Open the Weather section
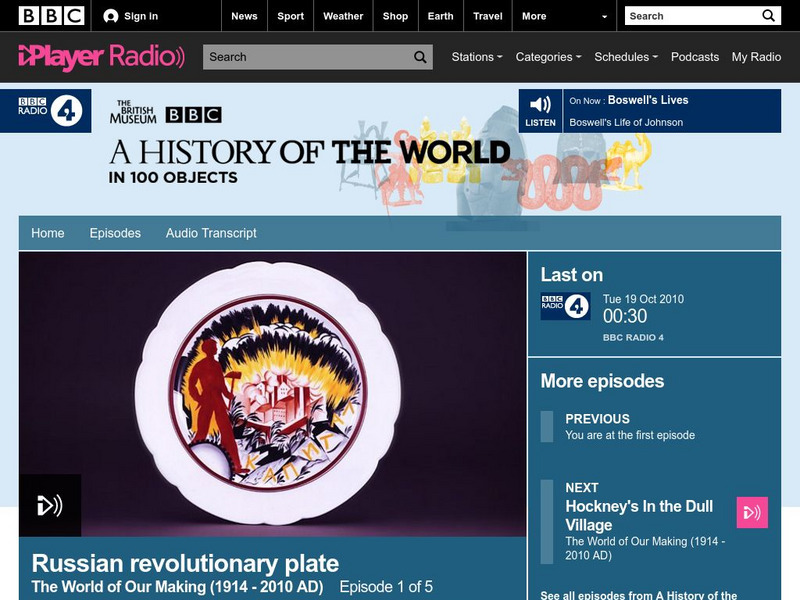 click(344, 16)
